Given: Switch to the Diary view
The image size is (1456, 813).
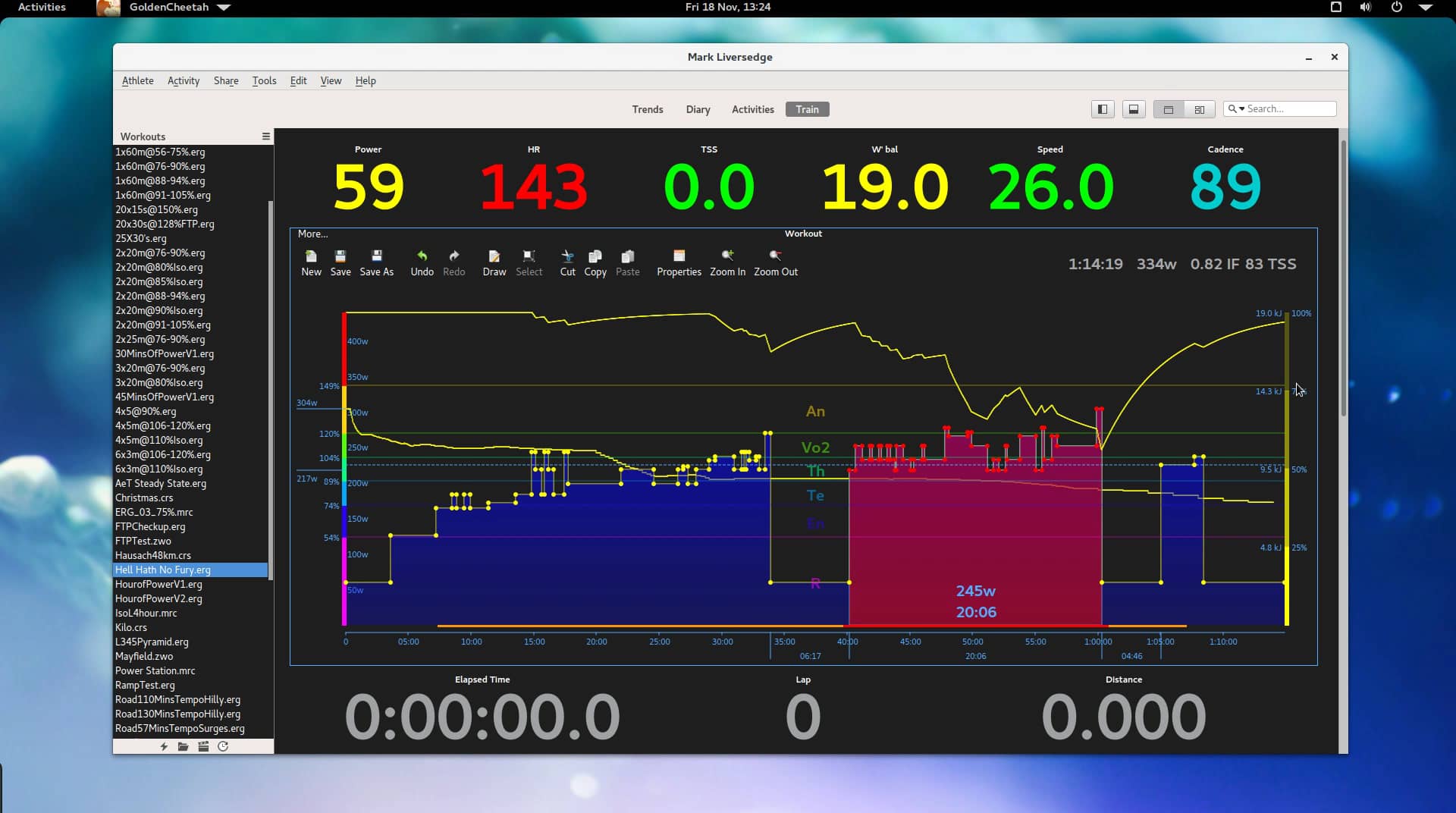Looking at the screenshot, I should pyautogui.click(x=698, y=109).
